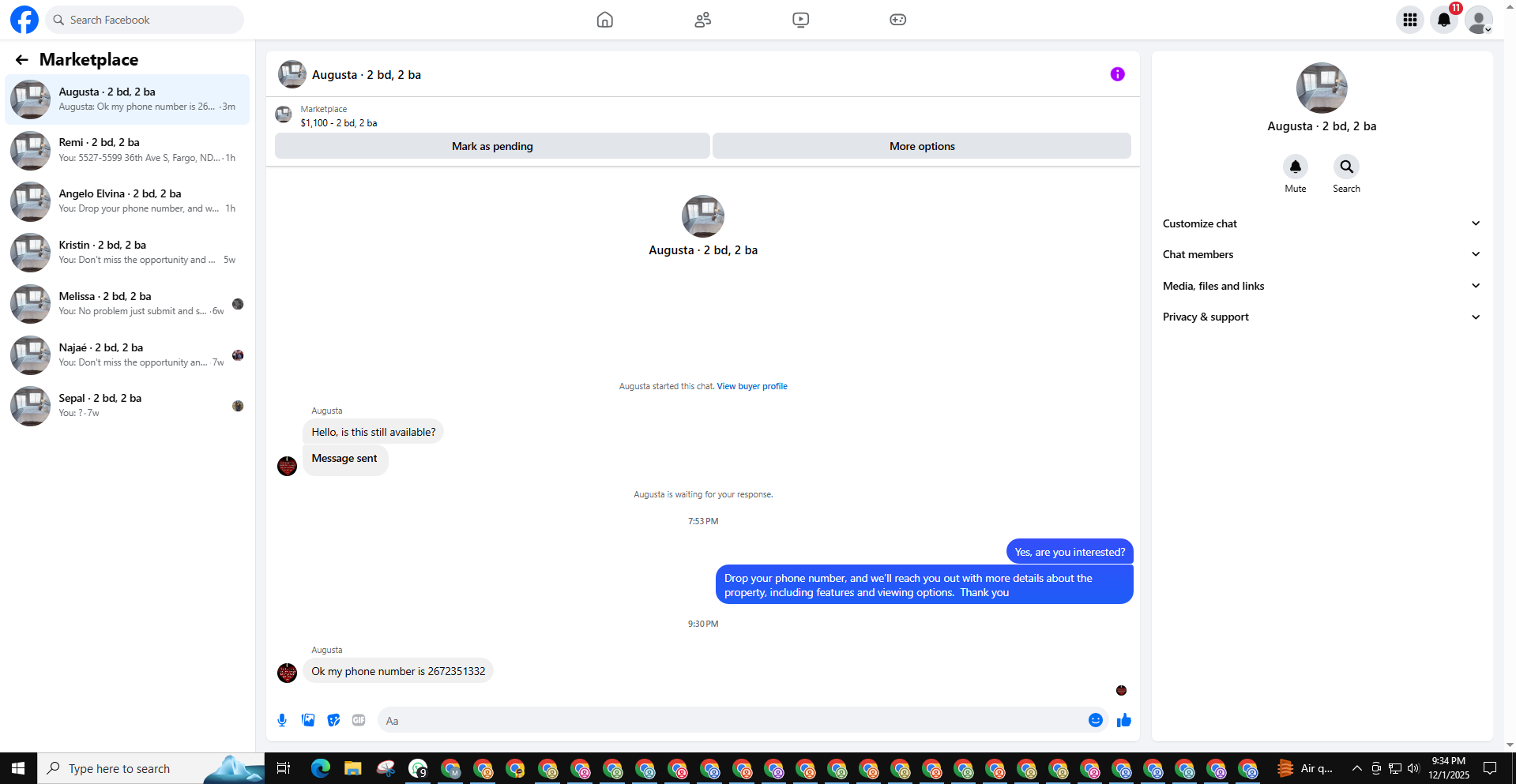Open the purple conversation information icon
The image size is (1516, 784).
tap(1117, 74)
